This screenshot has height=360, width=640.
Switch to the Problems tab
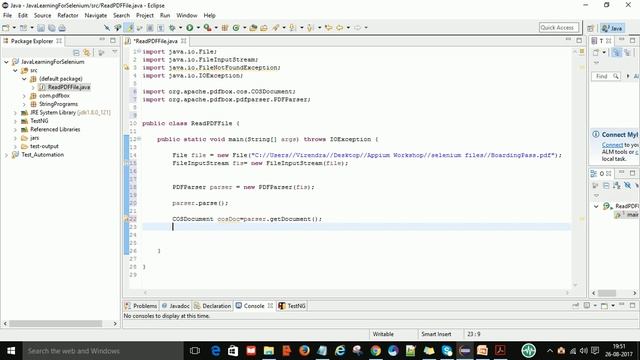141,306
